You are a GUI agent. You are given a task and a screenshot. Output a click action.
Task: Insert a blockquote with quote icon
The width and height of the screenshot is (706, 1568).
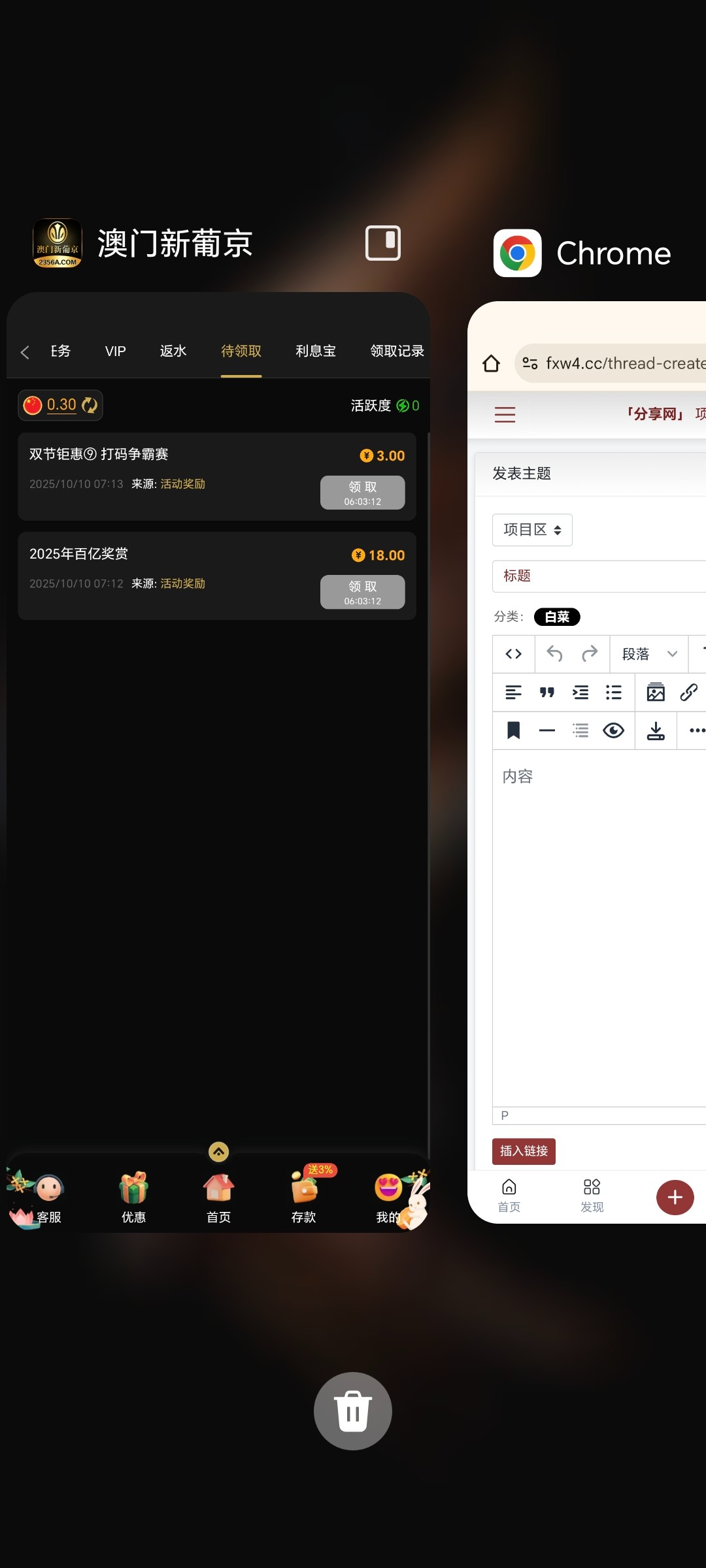547,693
